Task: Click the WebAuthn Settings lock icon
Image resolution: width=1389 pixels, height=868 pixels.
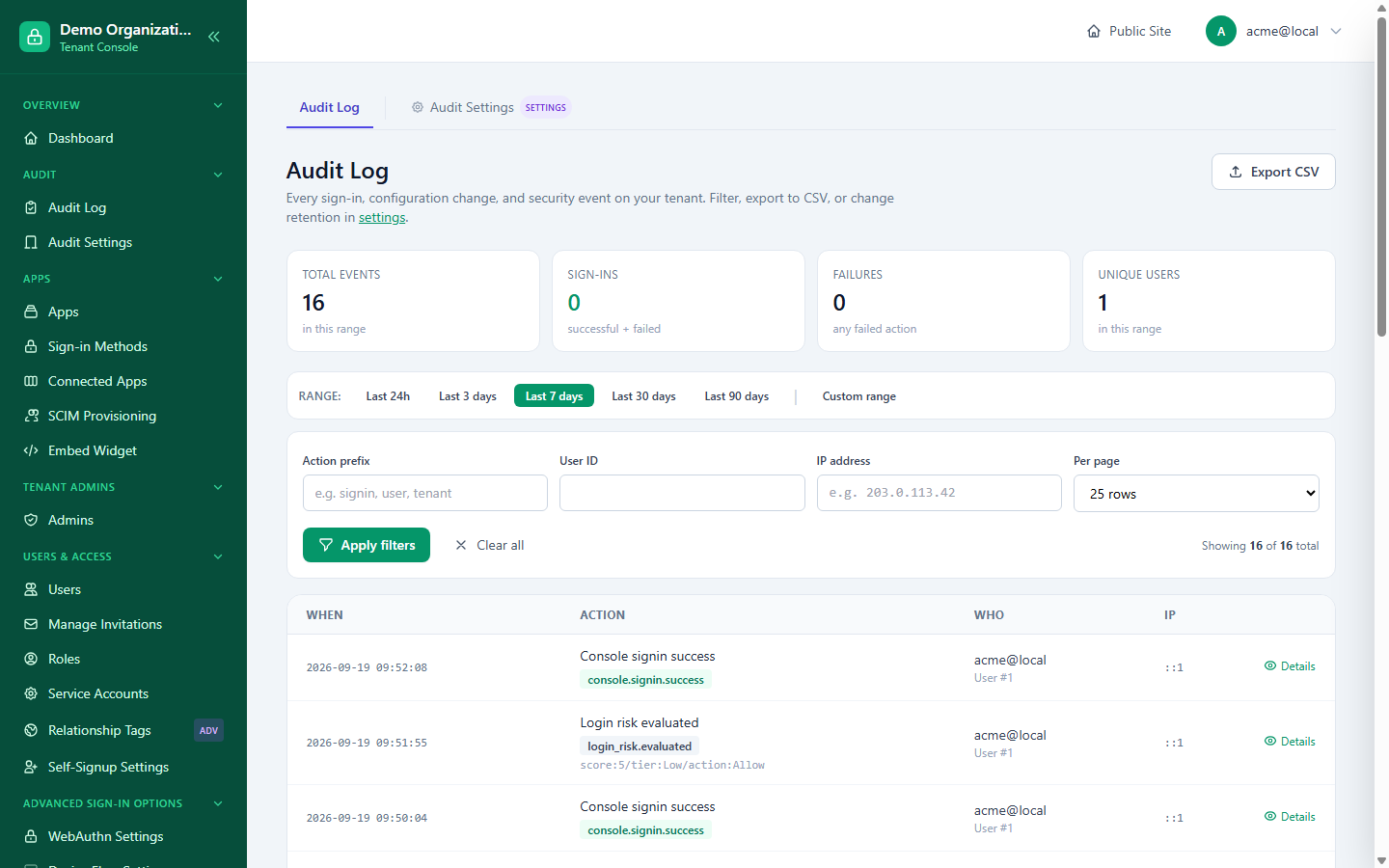Action: 31,836
